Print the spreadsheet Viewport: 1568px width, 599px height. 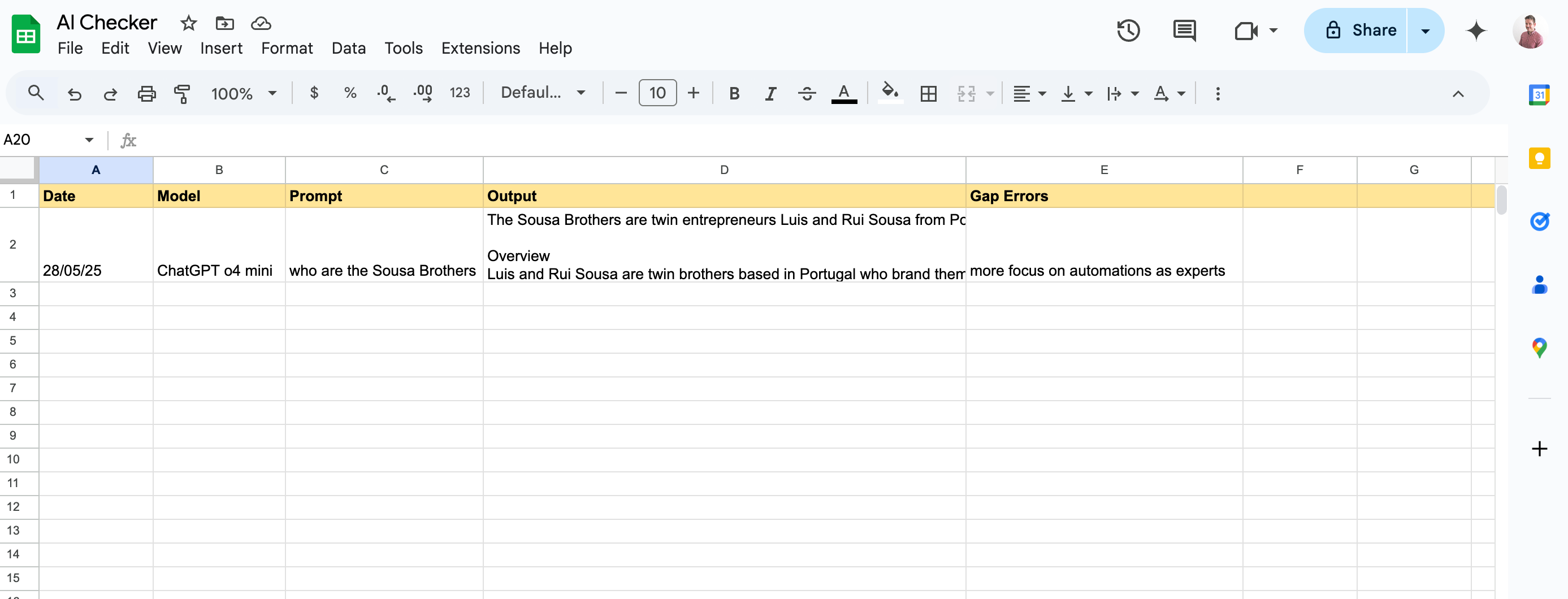coord(147,93)
